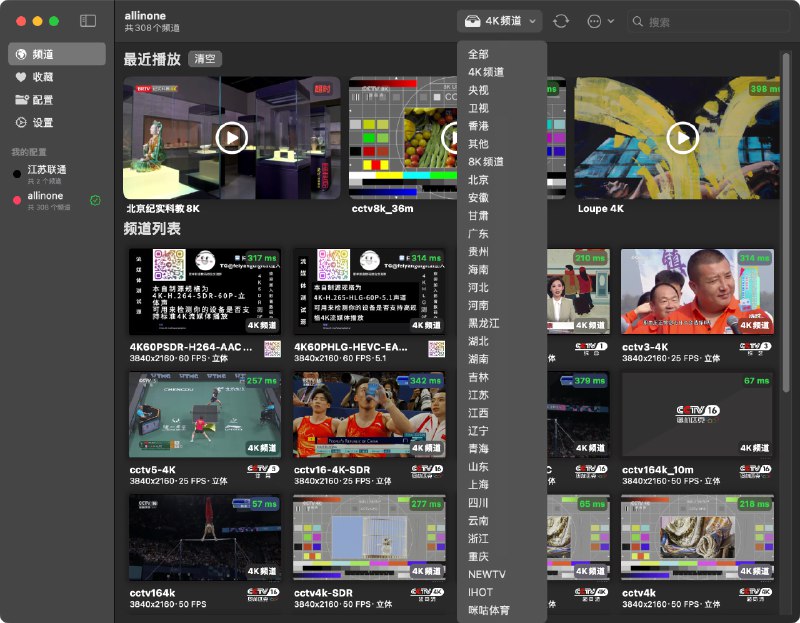Open the cctv5-4K channel thumbnail
The width and height of the screenshot is (800, 623).
[205, 414]
